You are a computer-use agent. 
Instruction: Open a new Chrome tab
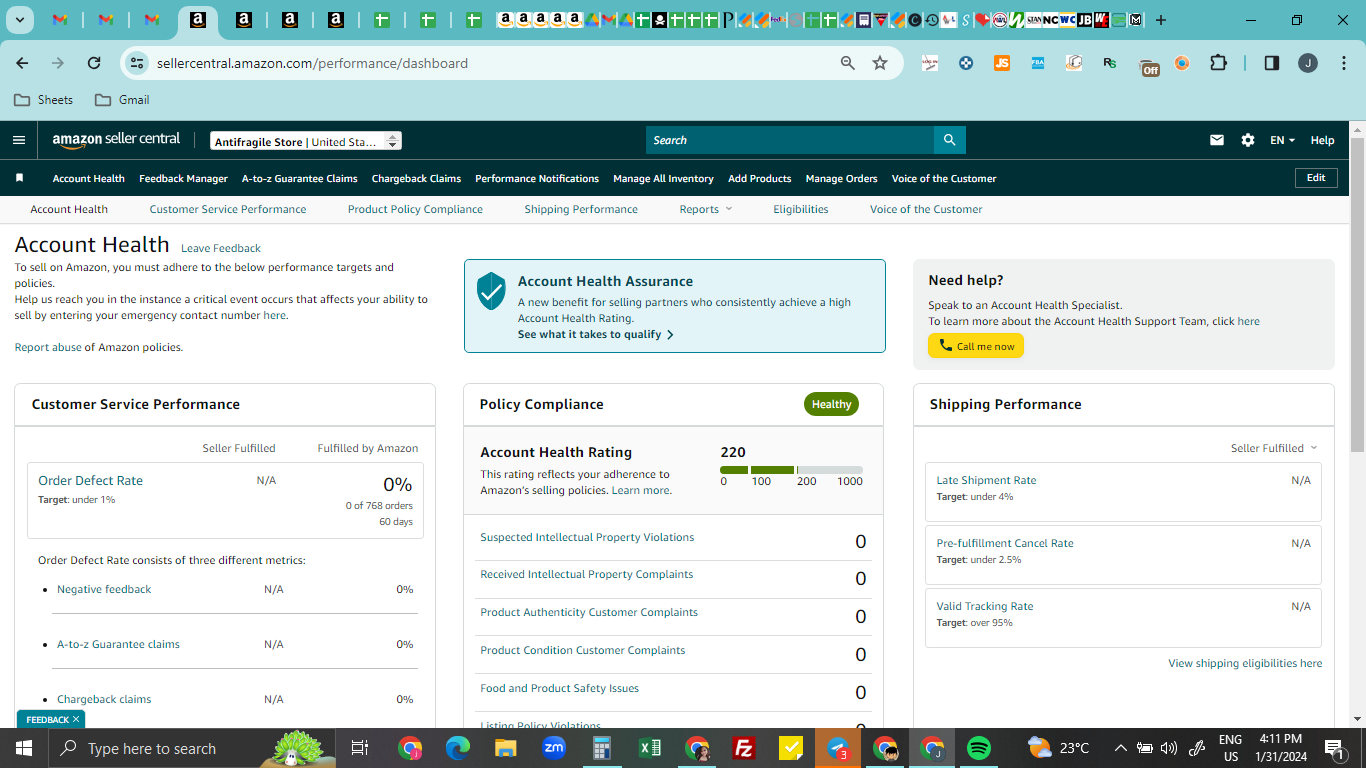tap(1161, 20)
